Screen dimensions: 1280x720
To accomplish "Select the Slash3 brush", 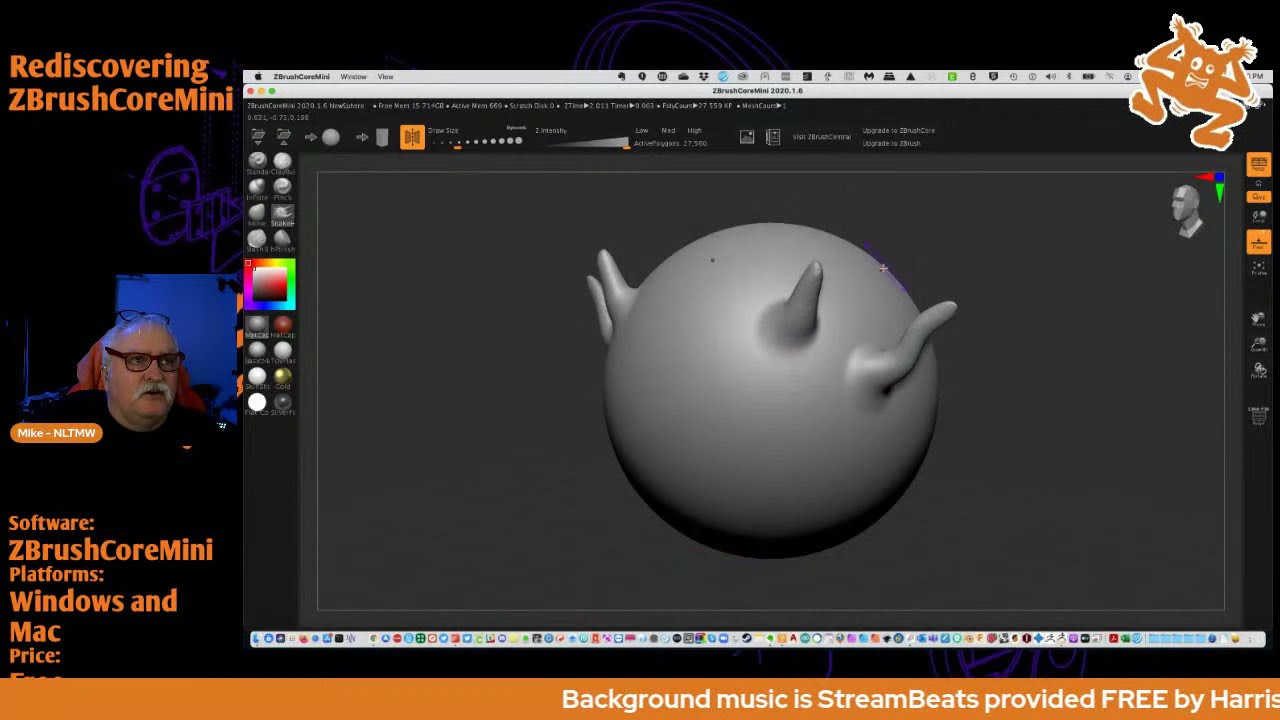I will tap(257, 239).
